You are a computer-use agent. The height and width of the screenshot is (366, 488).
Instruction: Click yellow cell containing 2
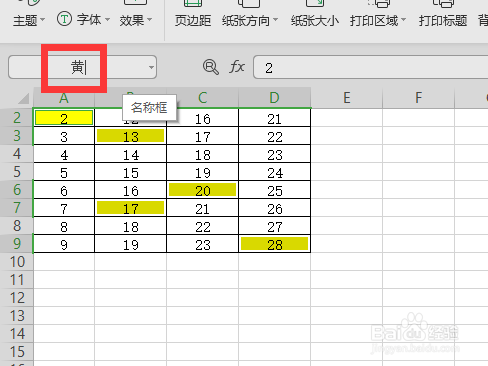(64, 118)
